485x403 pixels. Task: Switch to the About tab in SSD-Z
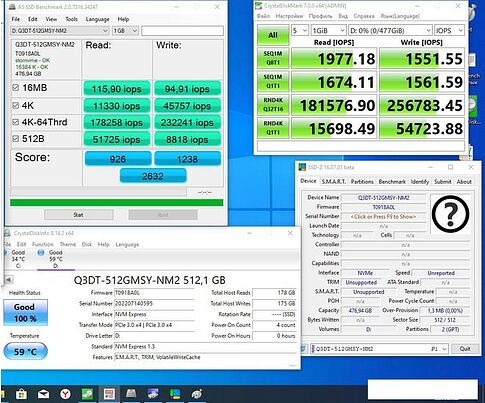click(x=464, y=182)
